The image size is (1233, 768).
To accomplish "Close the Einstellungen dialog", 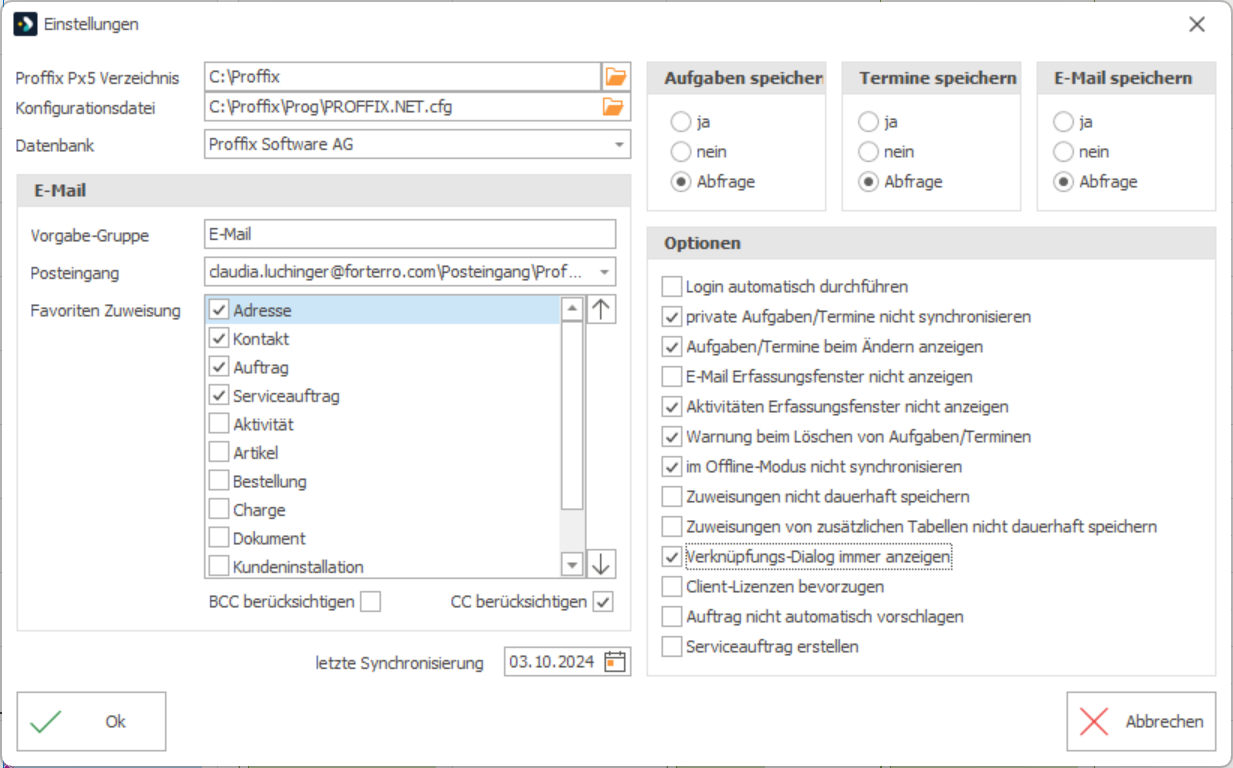I will (1197, 24).
